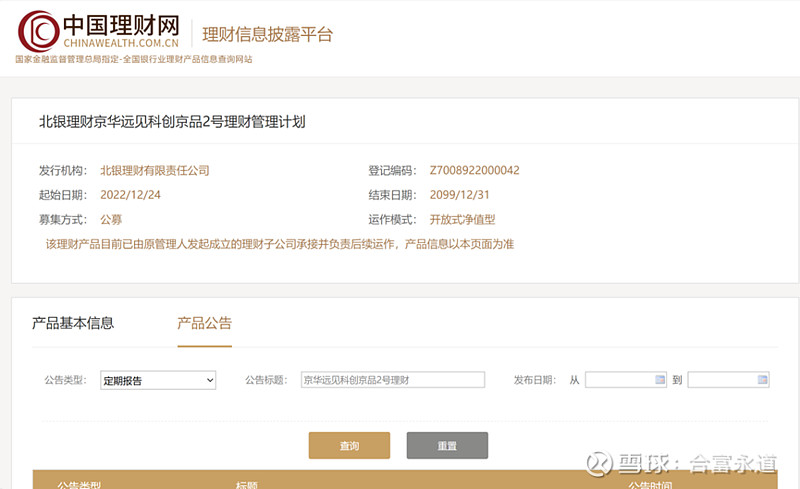
Task: Open the start-date calendar picker icon
Action: pyautogui.click(x=660, y=379)
